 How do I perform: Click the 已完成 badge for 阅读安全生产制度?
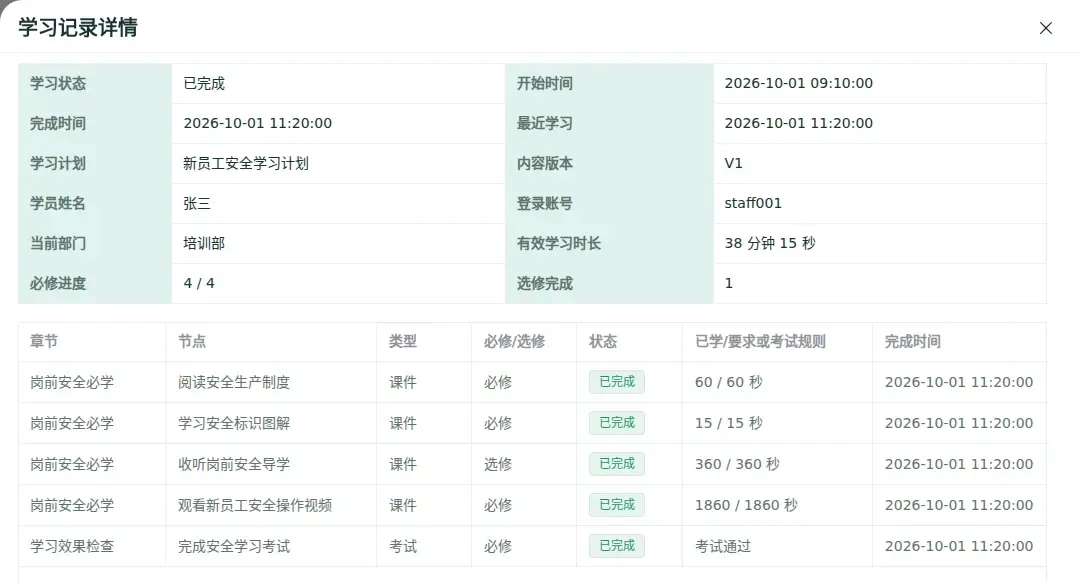(x=617, y=382)
